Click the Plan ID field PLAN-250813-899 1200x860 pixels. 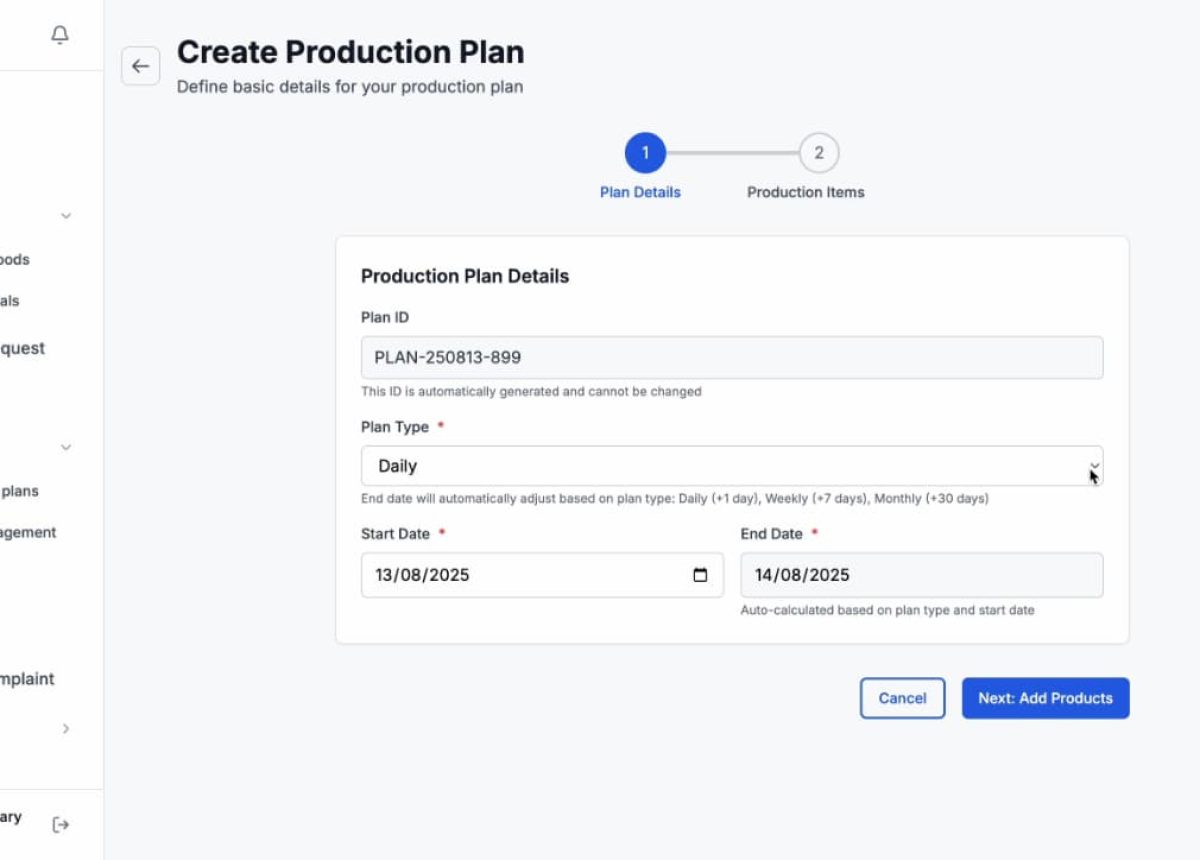tap(731, 357)
